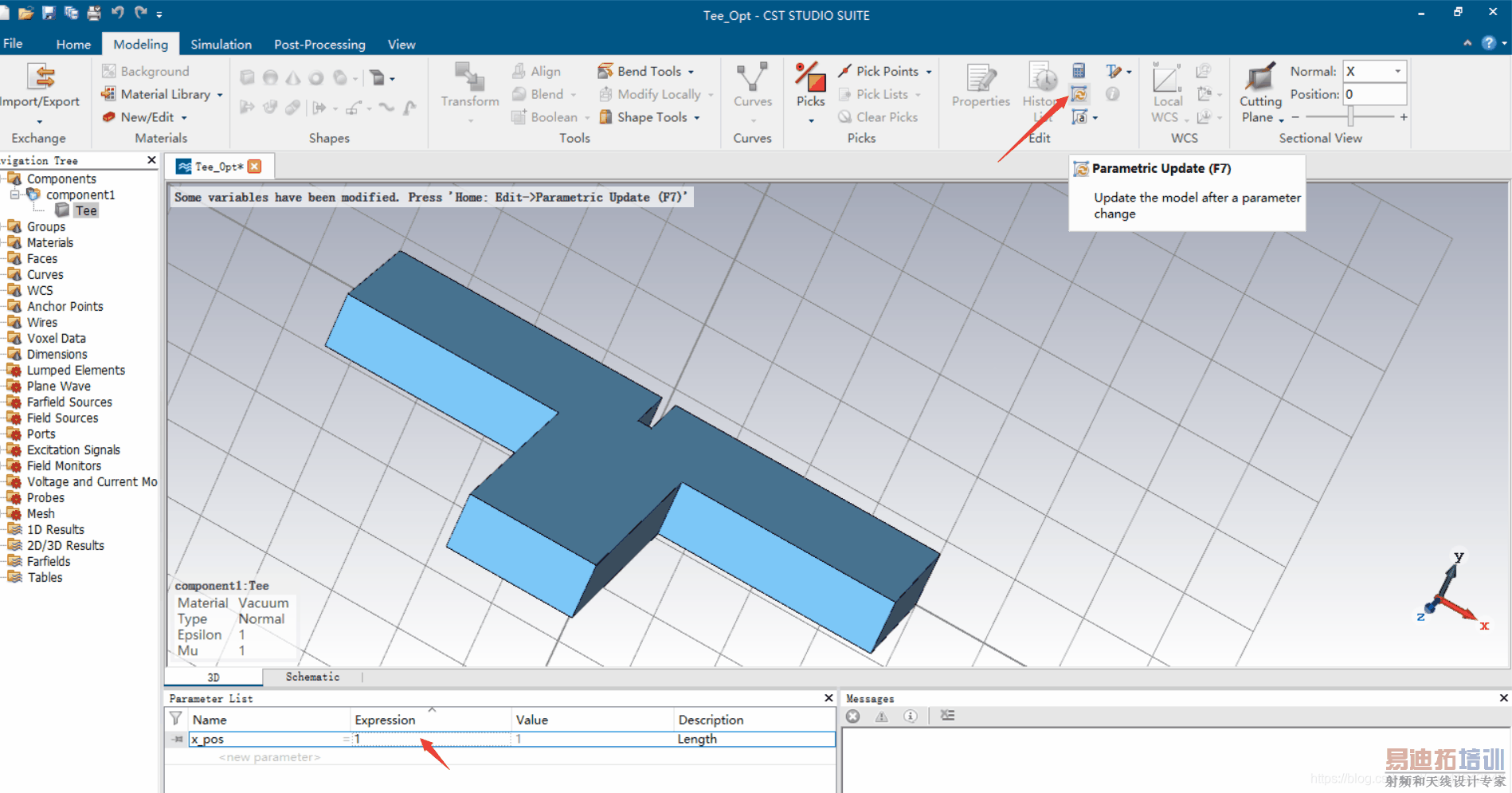Image resolution: width=1512 pixels, height=793 pixels.
Task: Select 1D Results in navigation tree
Action: (x=56, y=529)
